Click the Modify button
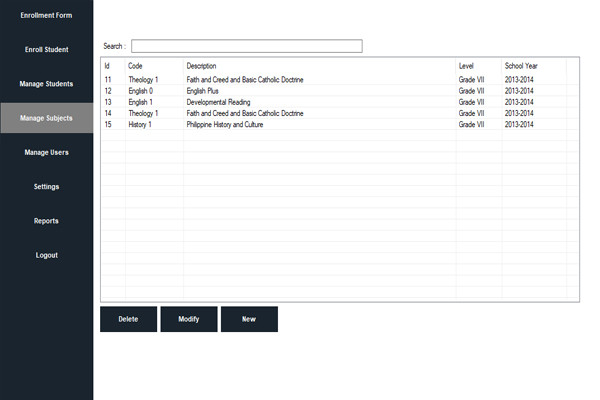Image resolution: width=600 pixels, height=400 pixels. click(189, 319)
